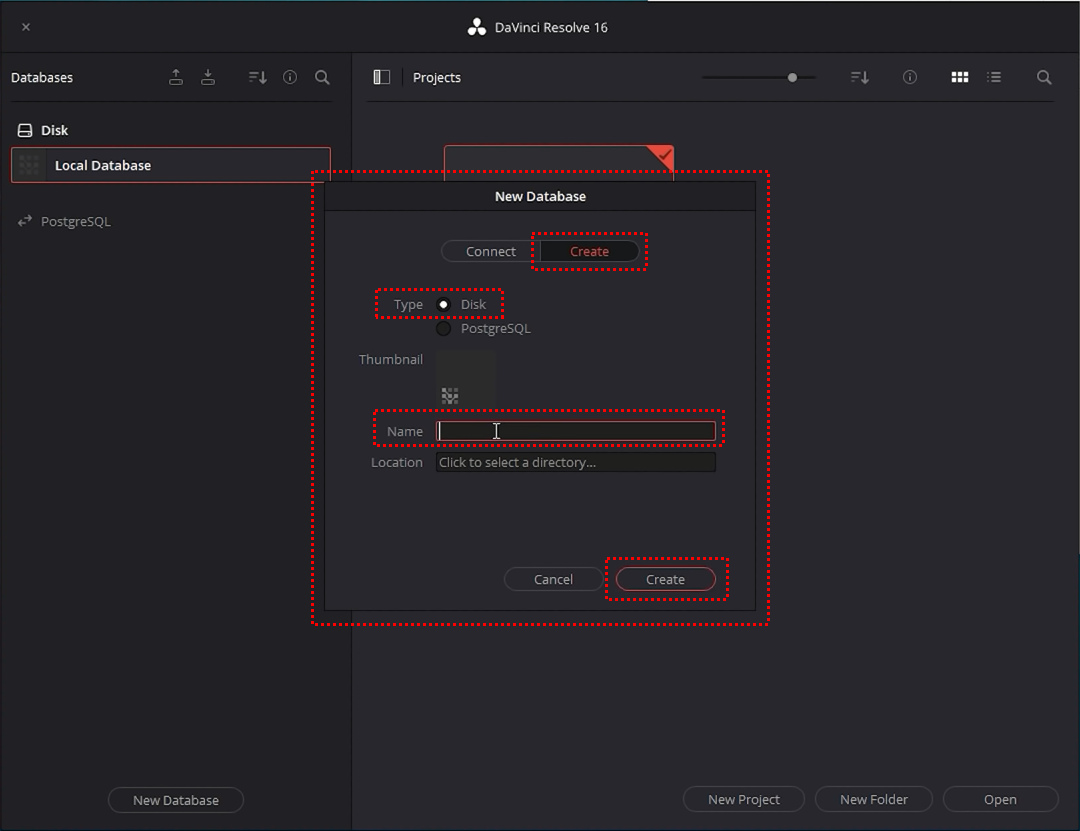The image size is (1080, 831).
Task: Select the PostgreSQL type radio button
Action: click(x=444, y=329)
